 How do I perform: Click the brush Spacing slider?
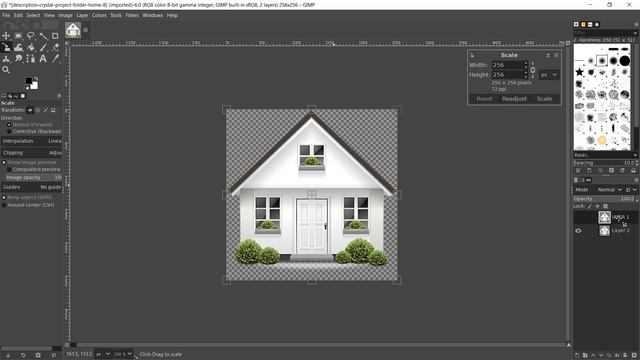coord(605,163)
